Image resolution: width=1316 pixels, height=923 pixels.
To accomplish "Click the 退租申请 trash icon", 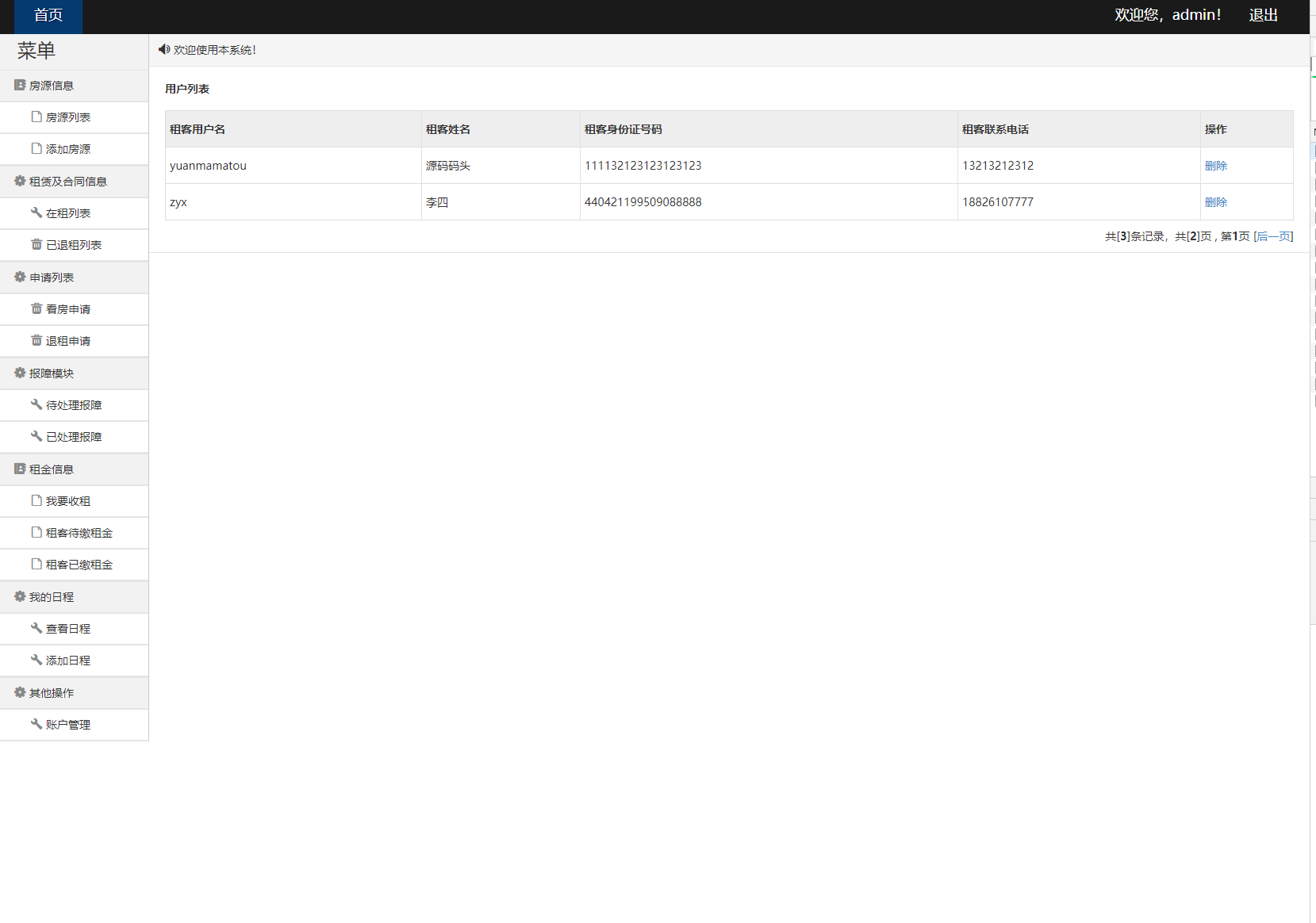I will tap(36, 340).
